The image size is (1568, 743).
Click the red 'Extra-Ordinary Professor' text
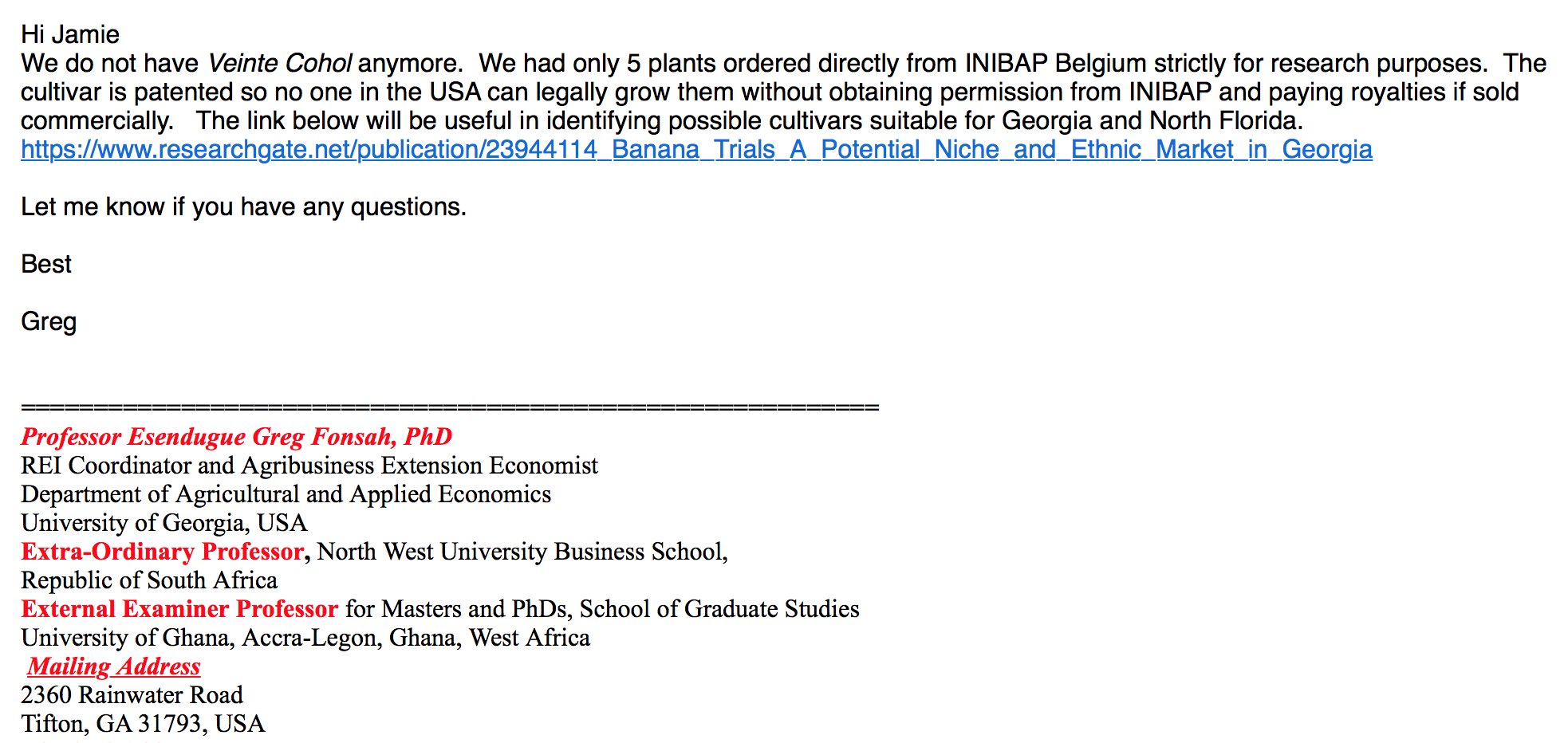(163, 552)
